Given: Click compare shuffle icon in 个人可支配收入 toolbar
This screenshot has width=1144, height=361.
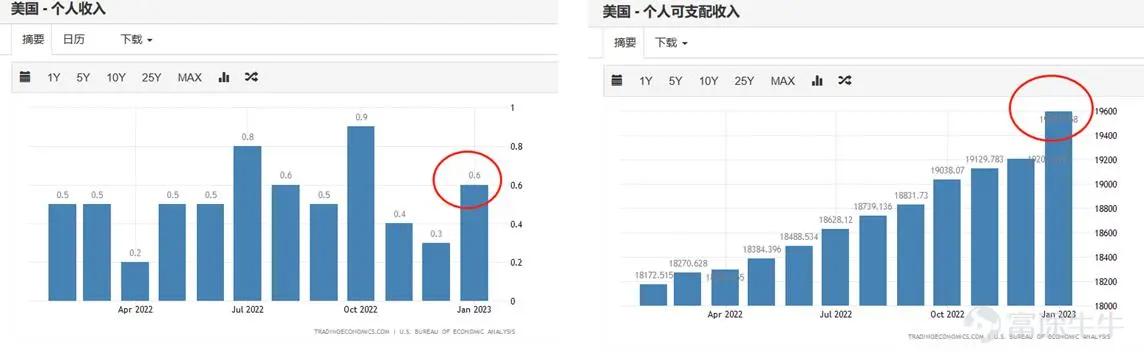Looking at the screenshot, I should click(x=844, y=80).
